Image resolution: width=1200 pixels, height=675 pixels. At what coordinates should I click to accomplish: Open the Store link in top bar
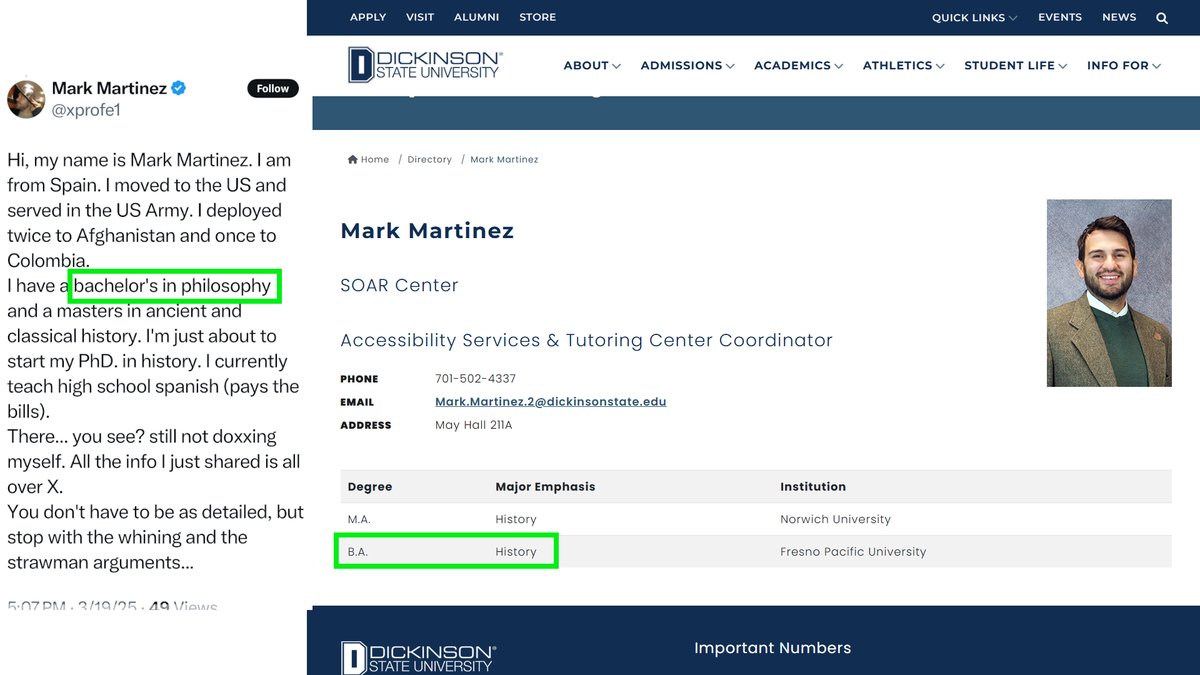tap(538, 17)
